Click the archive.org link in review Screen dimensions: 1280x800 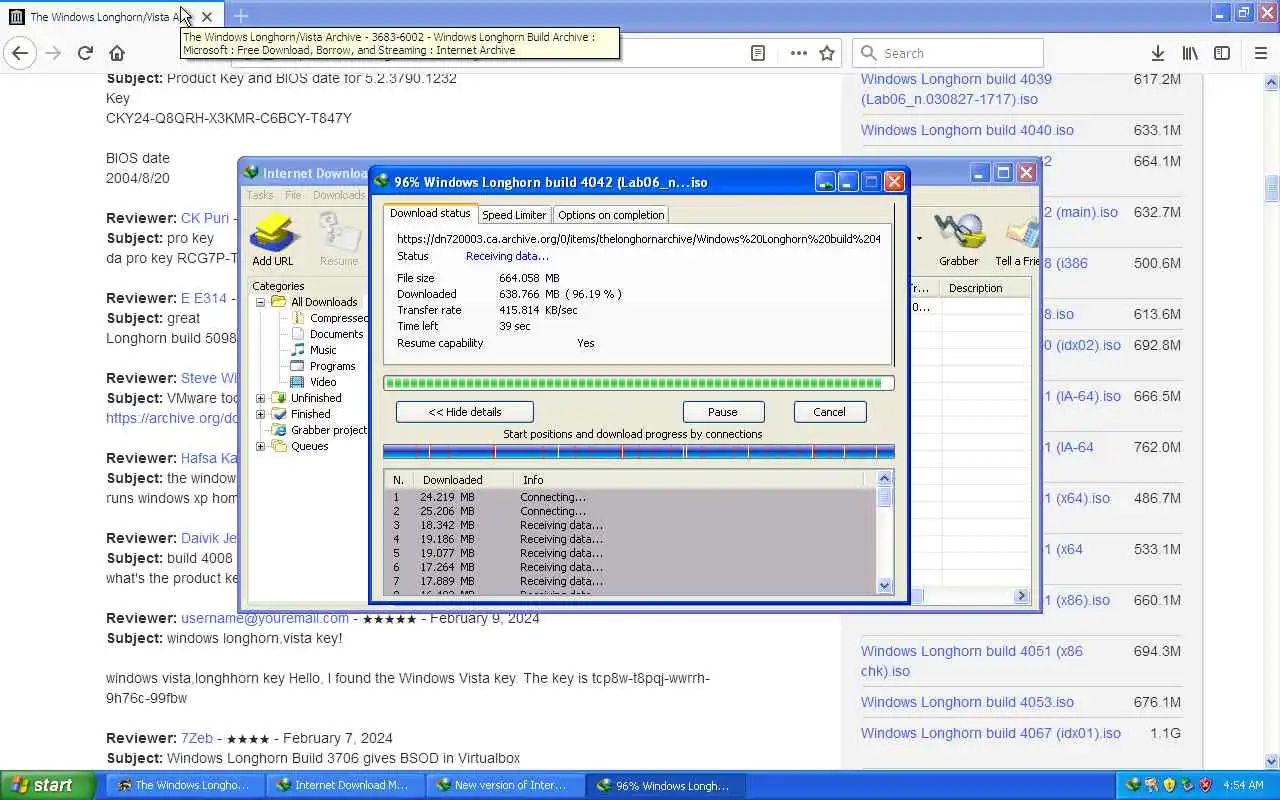pos(172,418)
